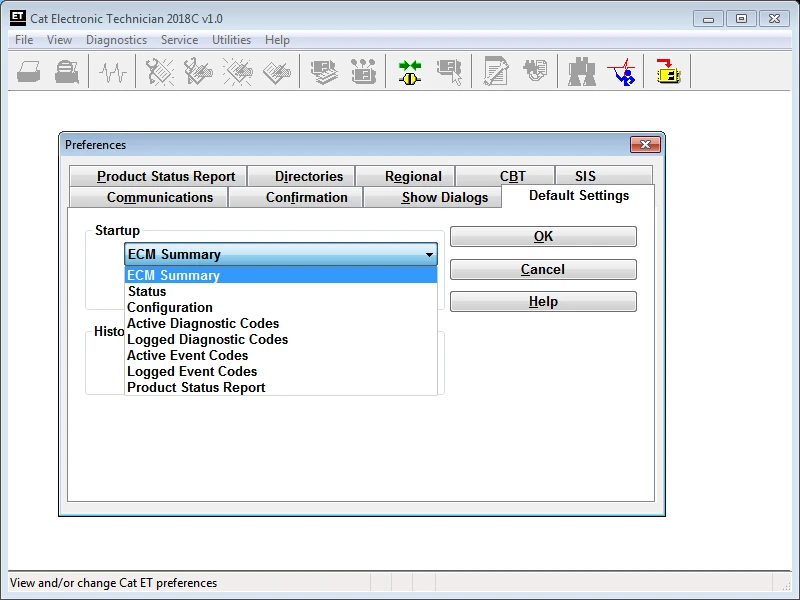The image size is (800, 600).
Task: Open the View menu
Action: pos(59,40)
